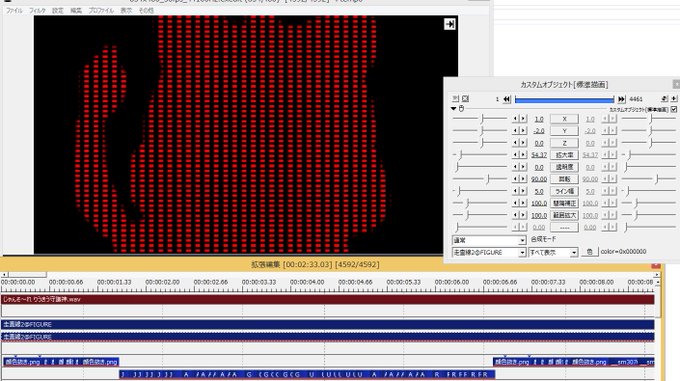
Task: Decrease left 回転 value with left arrow
Action: point(516,179)
